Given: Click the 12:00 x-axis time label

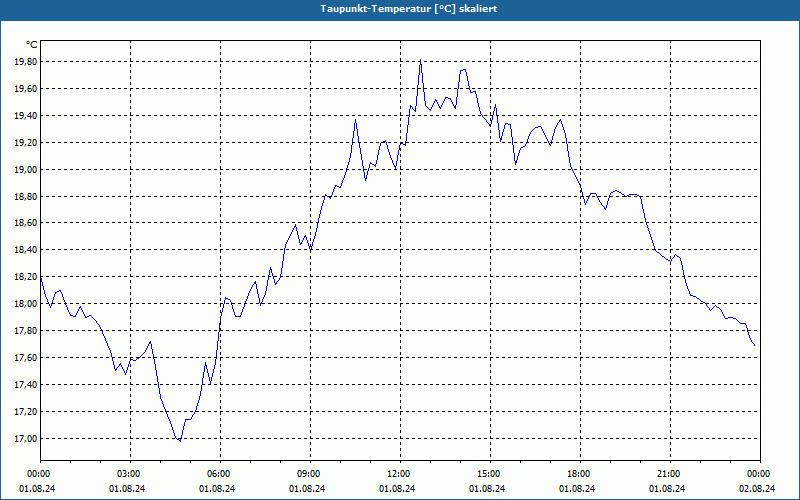Looking at the screenshot, I should pyautogui.click(x=398, y=474).
